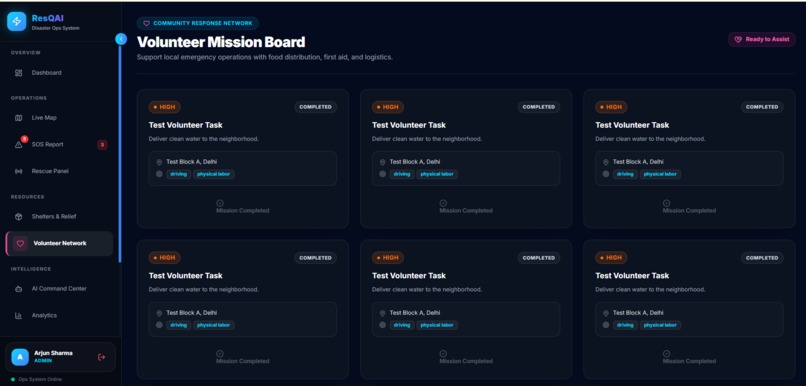Click the COMPLETED badge on the last top-row card
The height and width of the screenshot is (386, 806).
[x=762, y=107]
